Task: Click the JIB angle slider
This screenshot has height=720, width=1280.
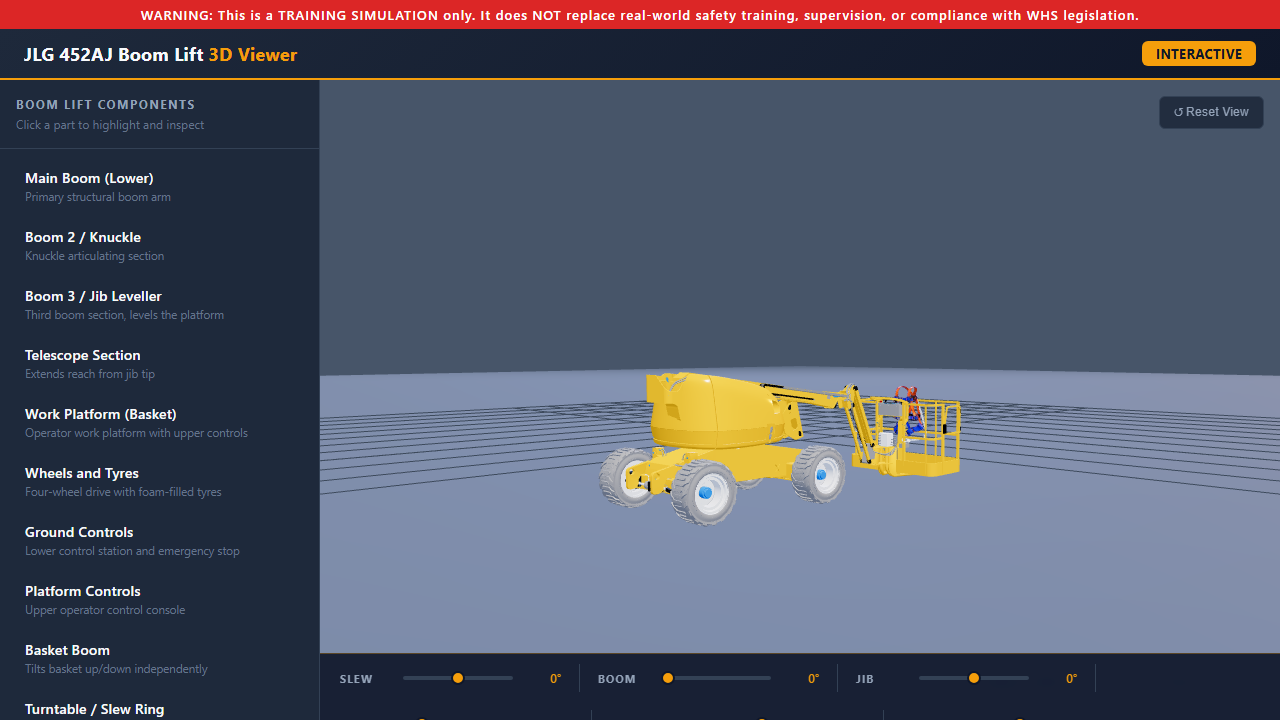Action: point(974,678)
